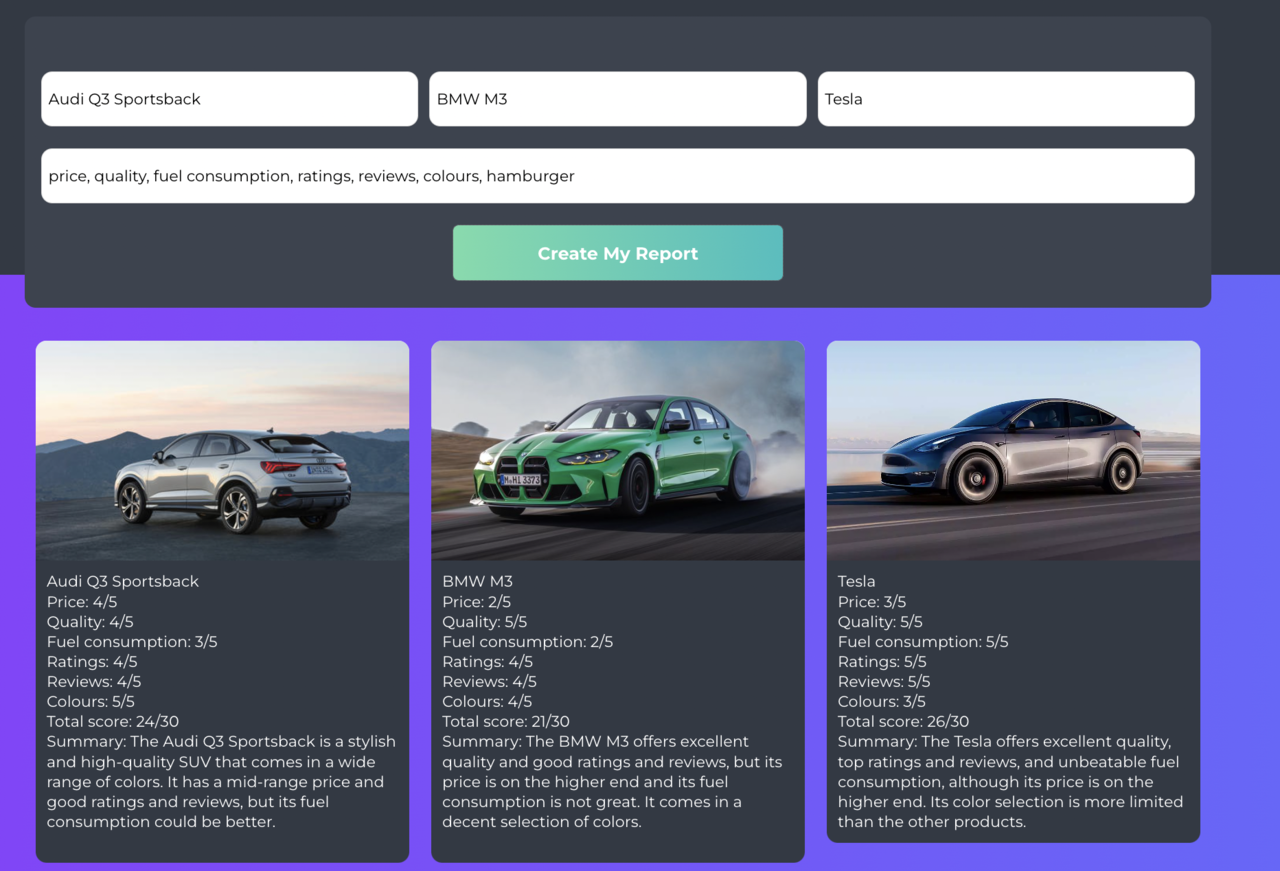Select the Tesla input field
The width and height of the screenshot is (1280, 871).
[1005, 98]
